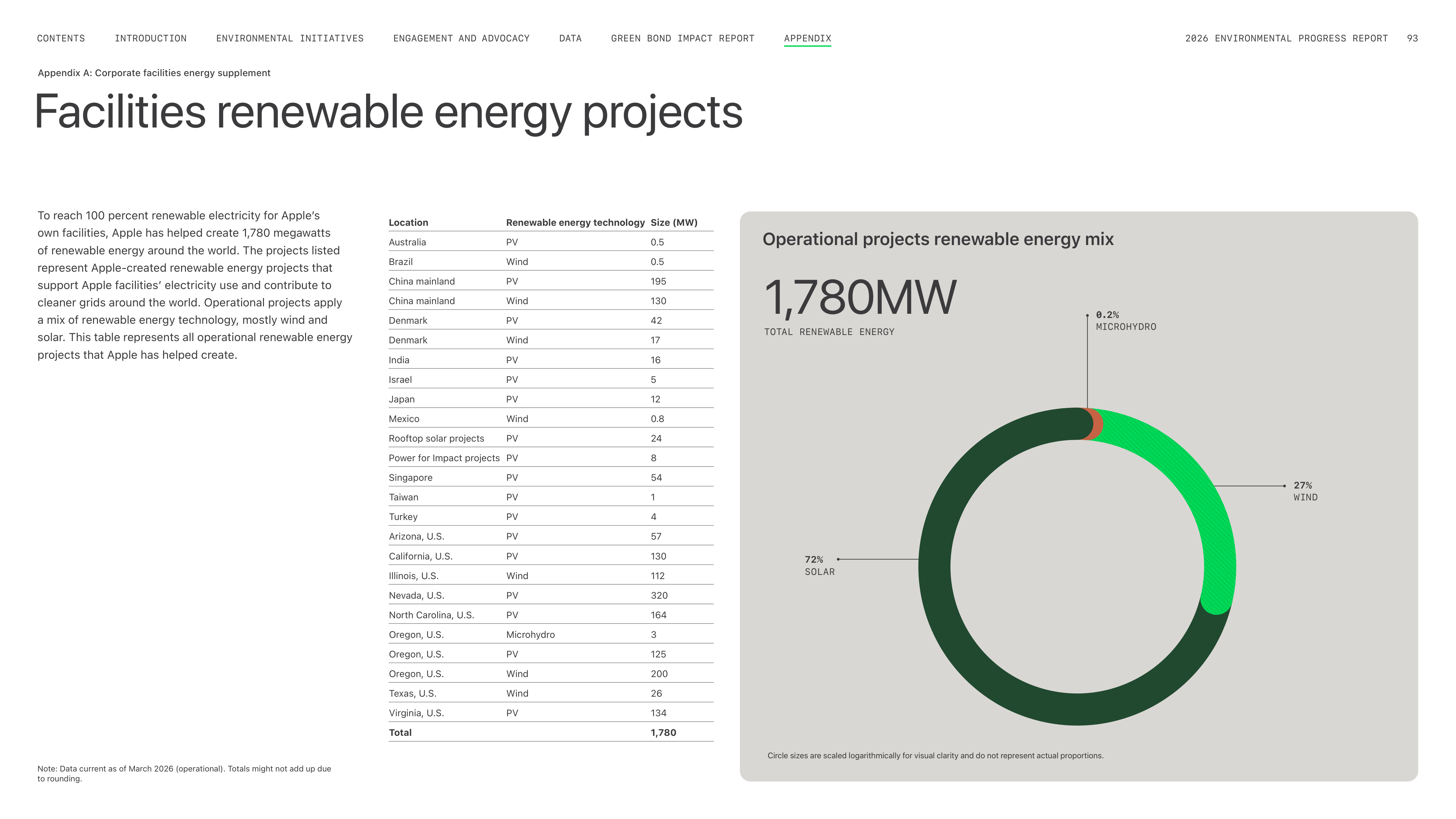Screen dimensions: 1456x819
Task: Click the circle sizes scaled logarithmically footnote
Action: (x=935, y=756)
